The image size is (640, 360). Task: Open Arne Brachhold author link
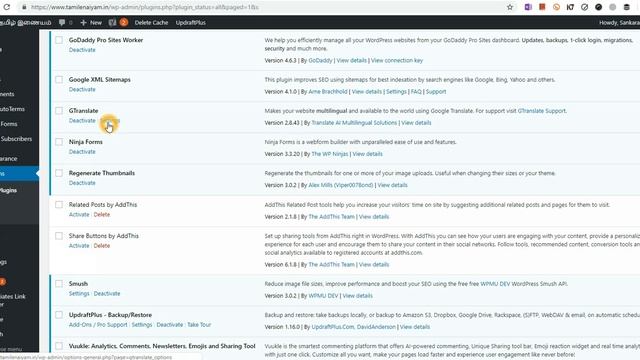328,91
